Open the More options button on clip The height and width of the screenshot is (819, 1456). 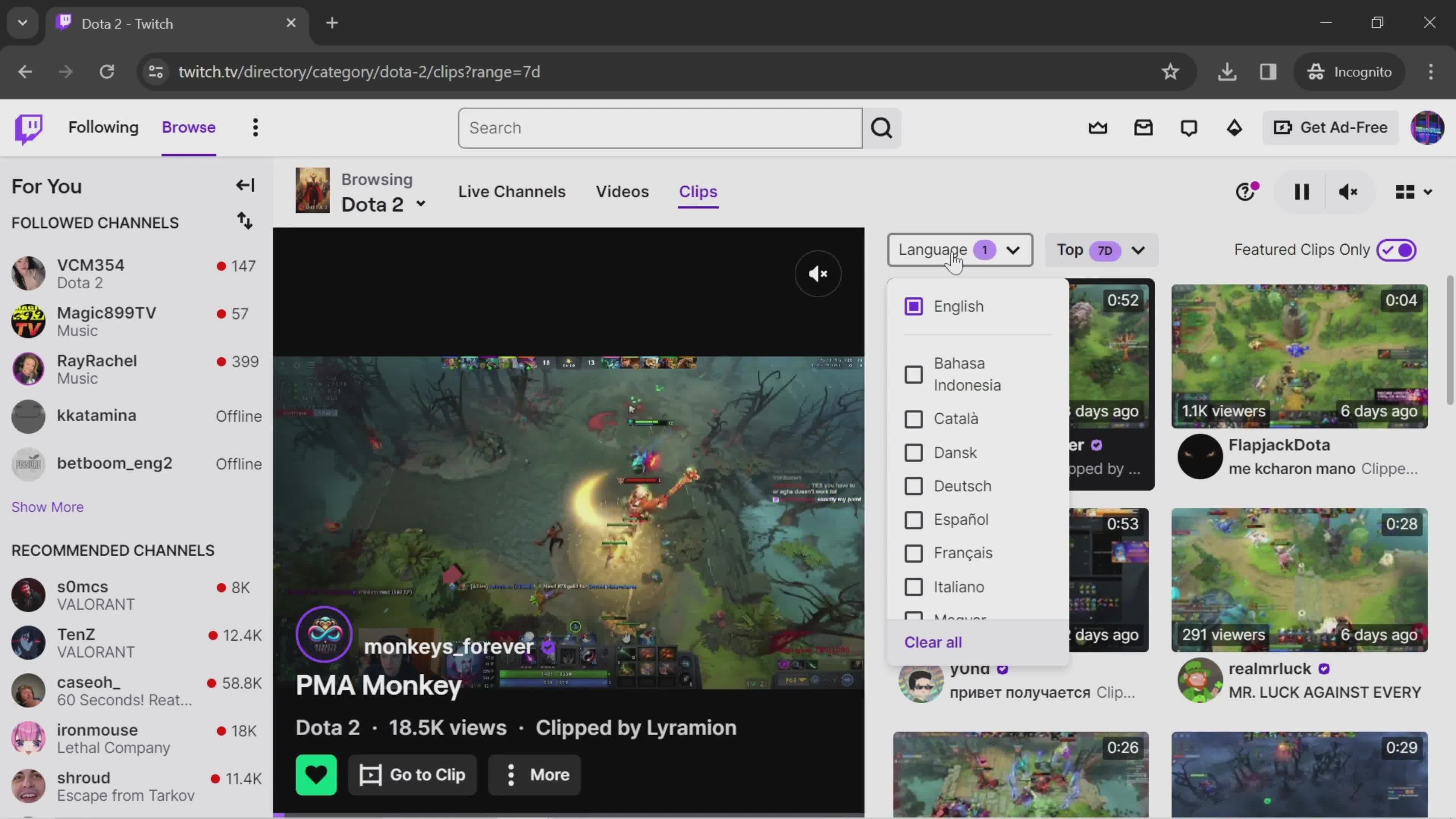535,774
